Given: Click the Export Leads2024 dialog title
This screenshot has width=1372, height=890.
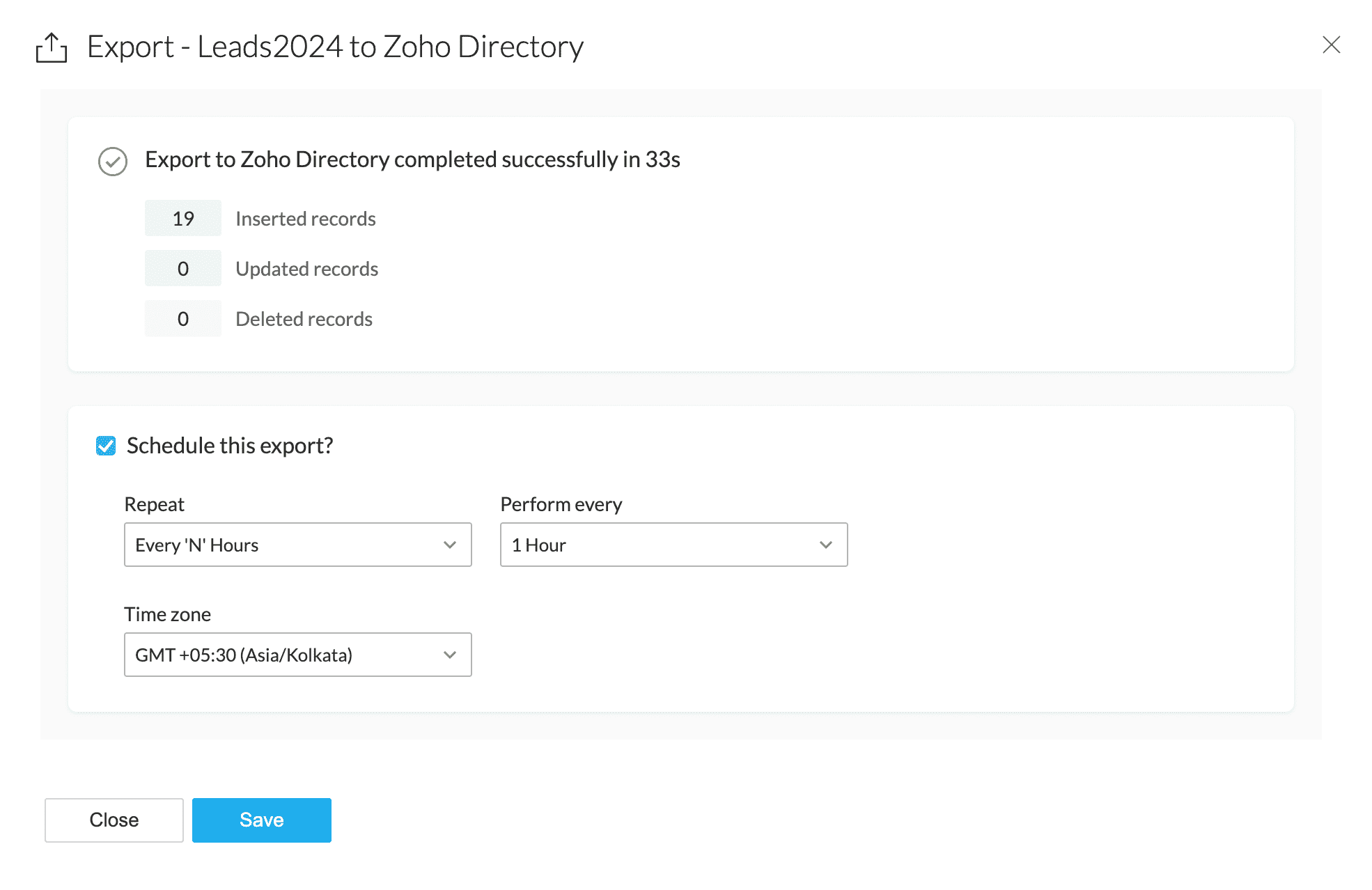Looking at the screenshot, I should click(x=335, y=47).
